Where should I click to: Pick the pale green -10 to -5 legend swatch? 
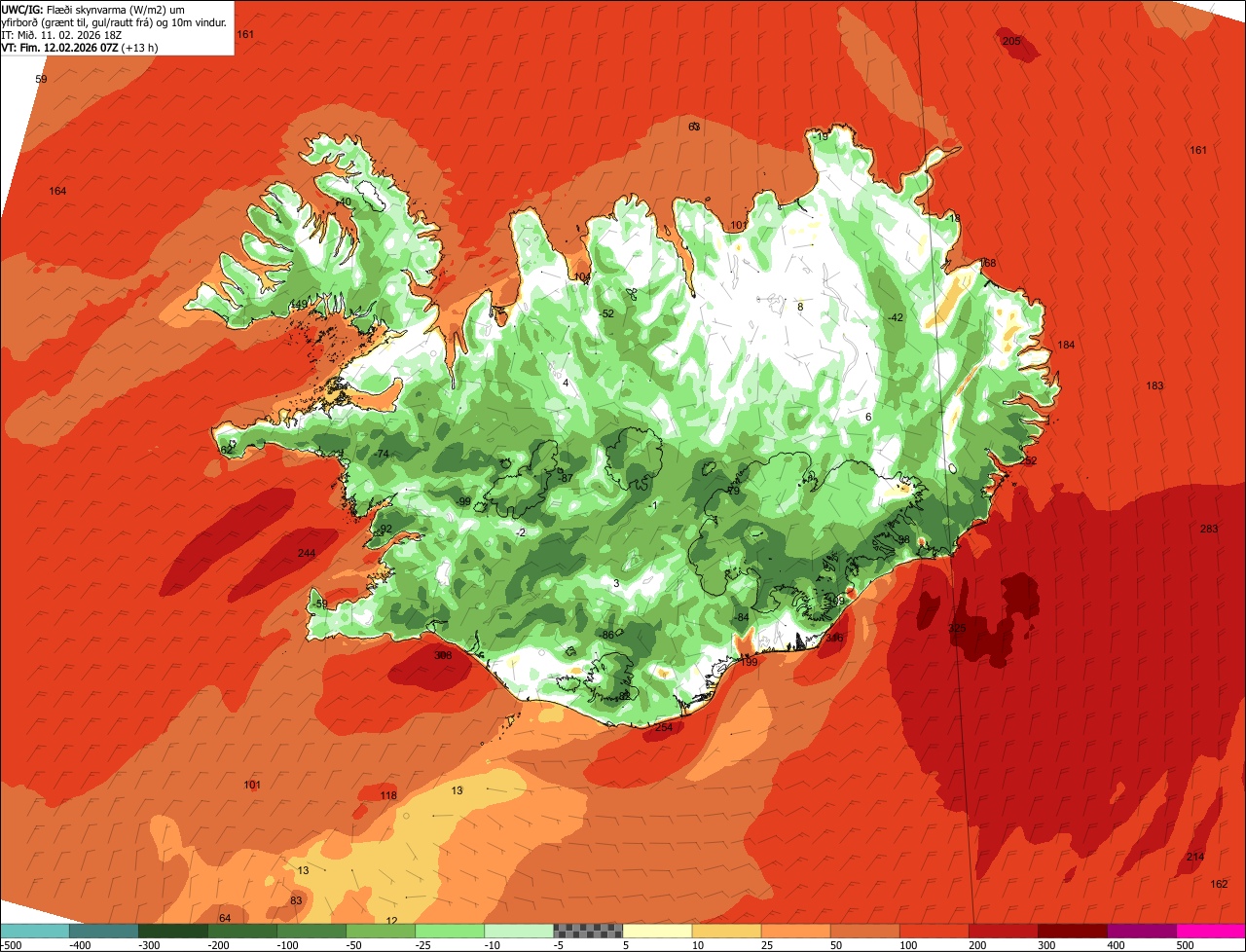(x=519, y=931)
